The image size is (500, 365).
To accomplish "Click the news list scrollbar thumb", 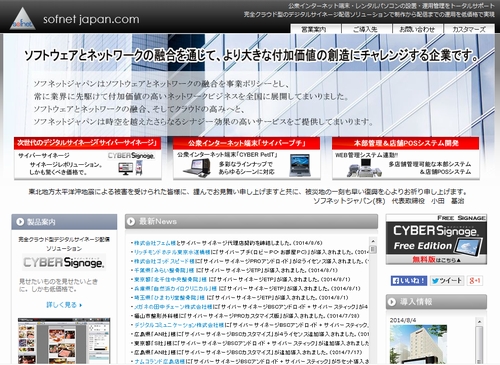I will click(373, 250).
